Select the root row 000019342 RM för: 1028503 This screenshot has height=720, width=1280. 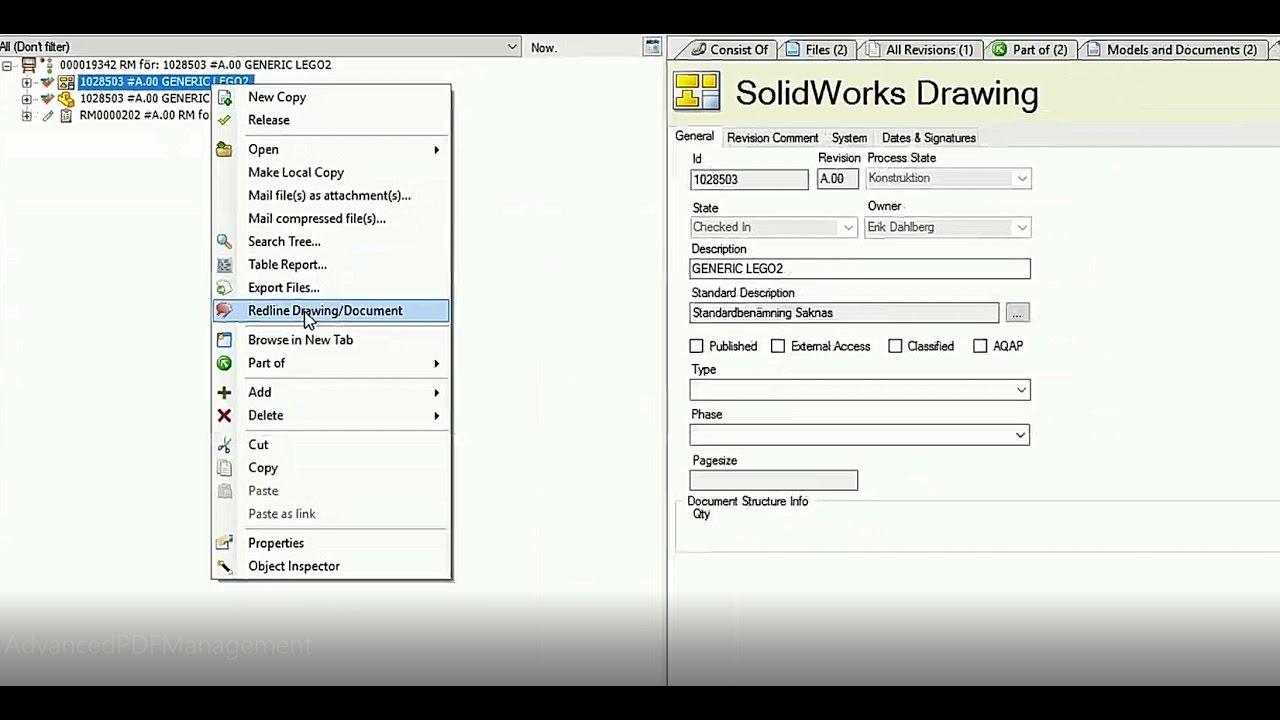coord(195,65)
